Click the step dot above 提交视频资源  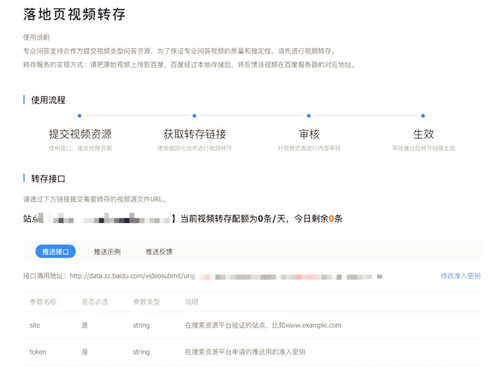(79, 116)
